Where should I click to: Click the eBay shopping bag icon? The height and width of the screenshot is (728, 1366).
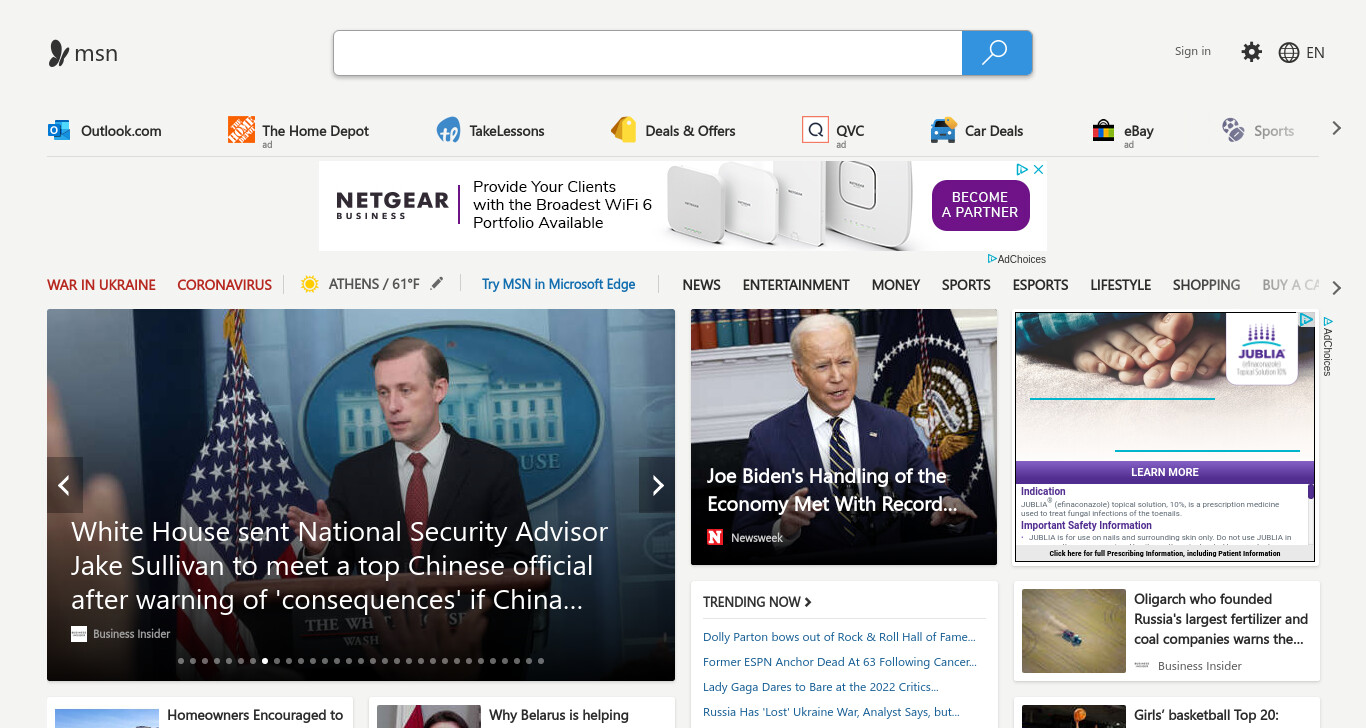click(x=1103, y=130)
